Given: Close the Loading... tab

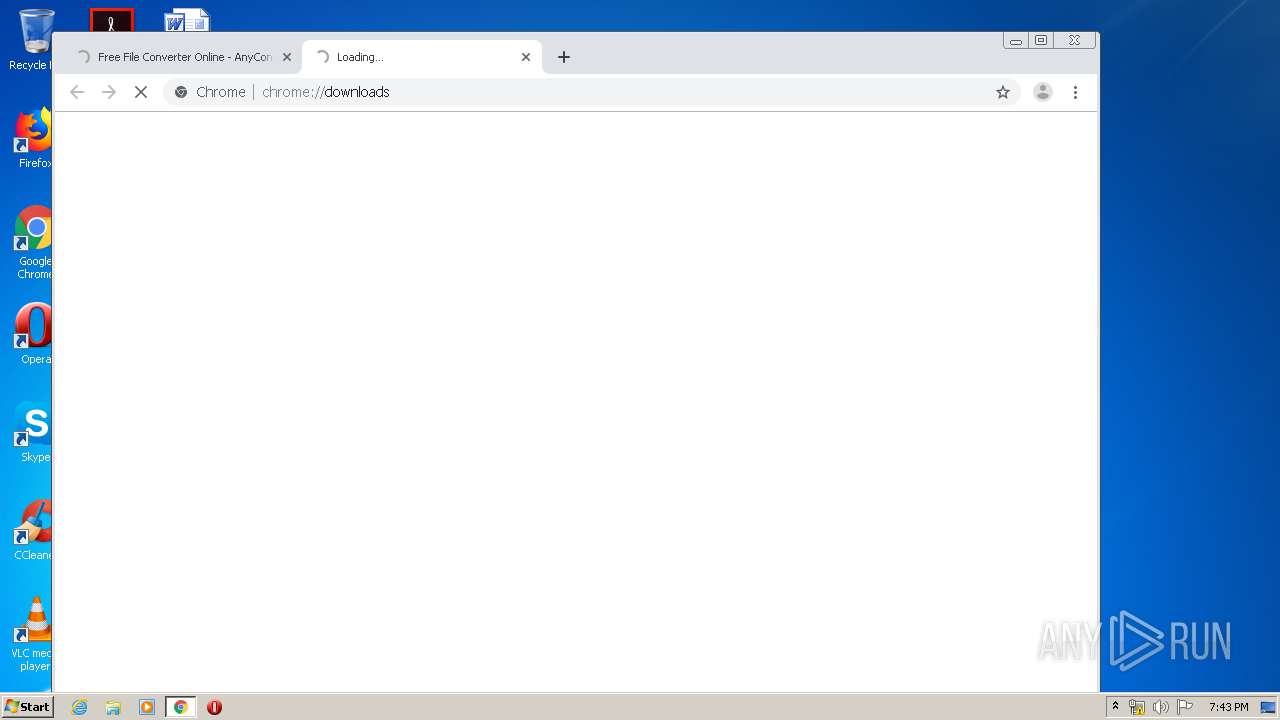Looking at the screenshot, I should click(526, 57).
